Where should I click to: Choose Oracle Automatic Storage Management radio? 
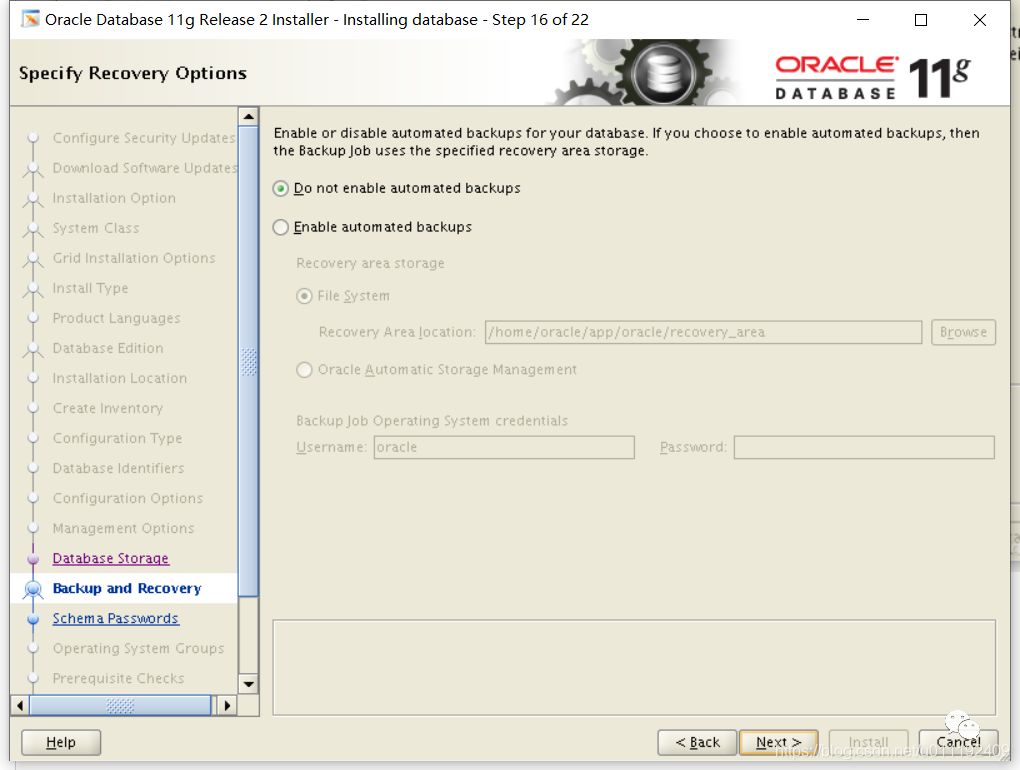pyautogui.click(x=304, y=370)
